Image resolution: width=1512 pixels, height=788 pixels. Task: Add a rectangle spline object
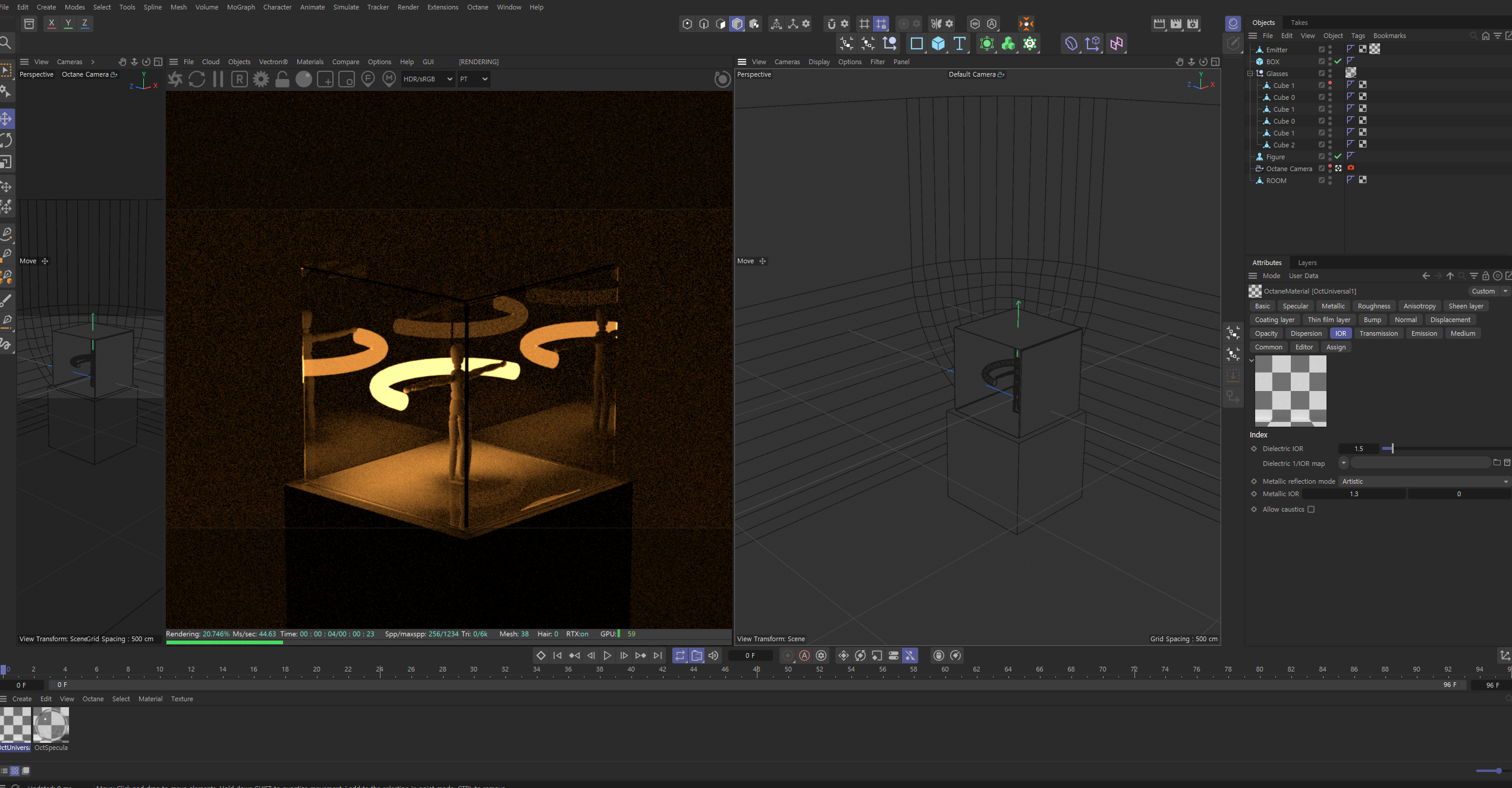click(x=916, y=43)
